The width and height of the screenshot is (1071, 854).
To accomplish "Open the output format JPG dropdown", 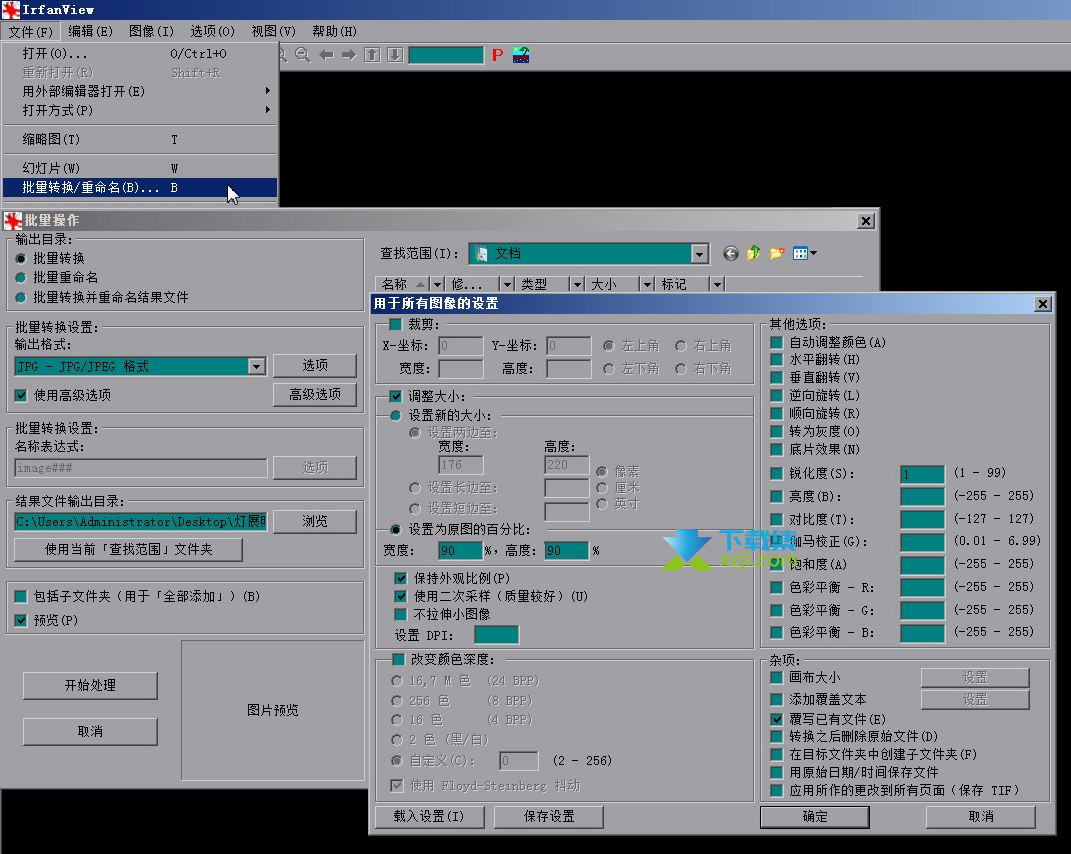I will click(x=256, y=367).
